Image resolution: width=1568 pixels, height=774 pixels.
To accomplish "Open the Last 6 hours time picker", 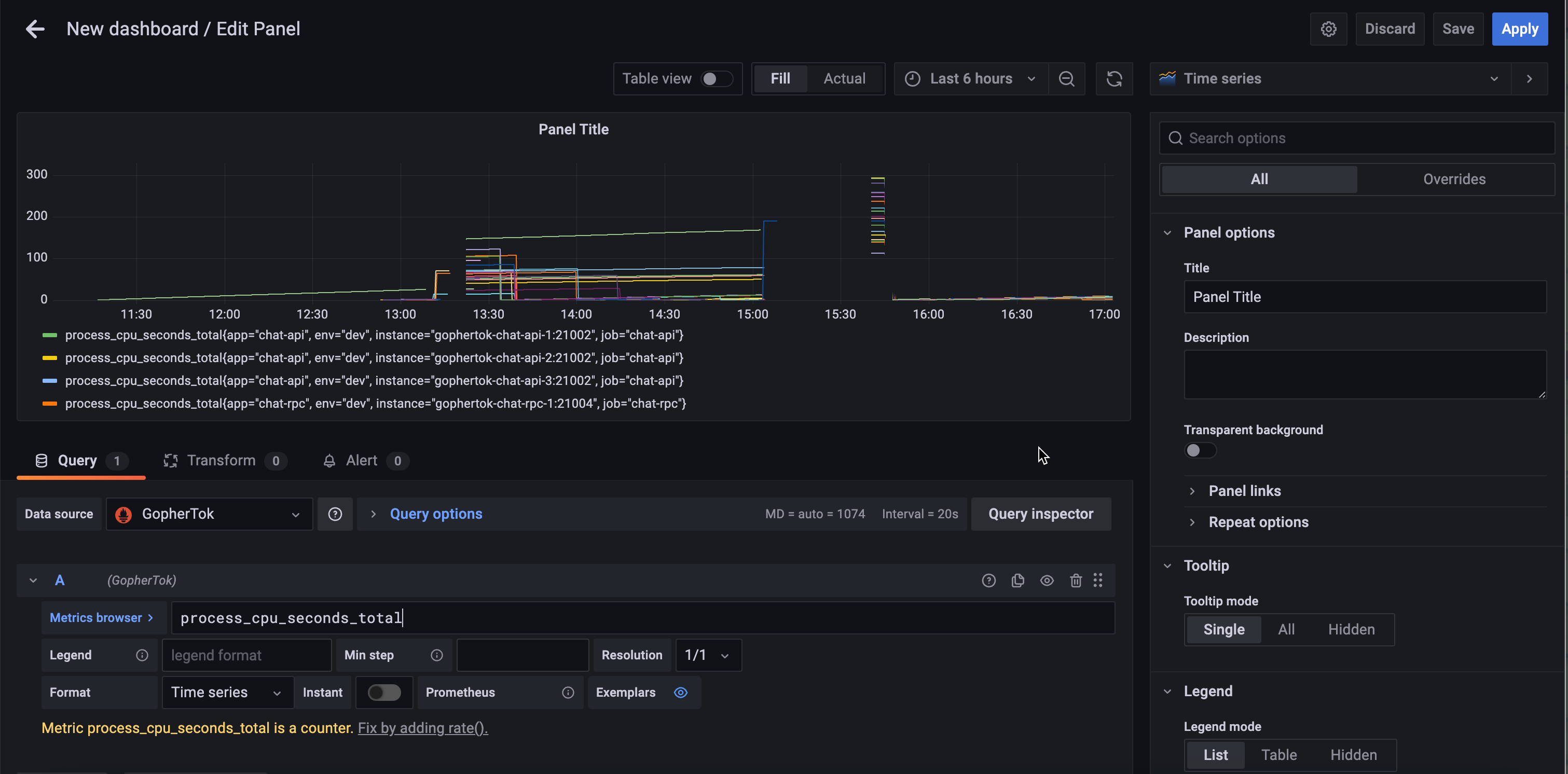I will (x=970, y=78).
